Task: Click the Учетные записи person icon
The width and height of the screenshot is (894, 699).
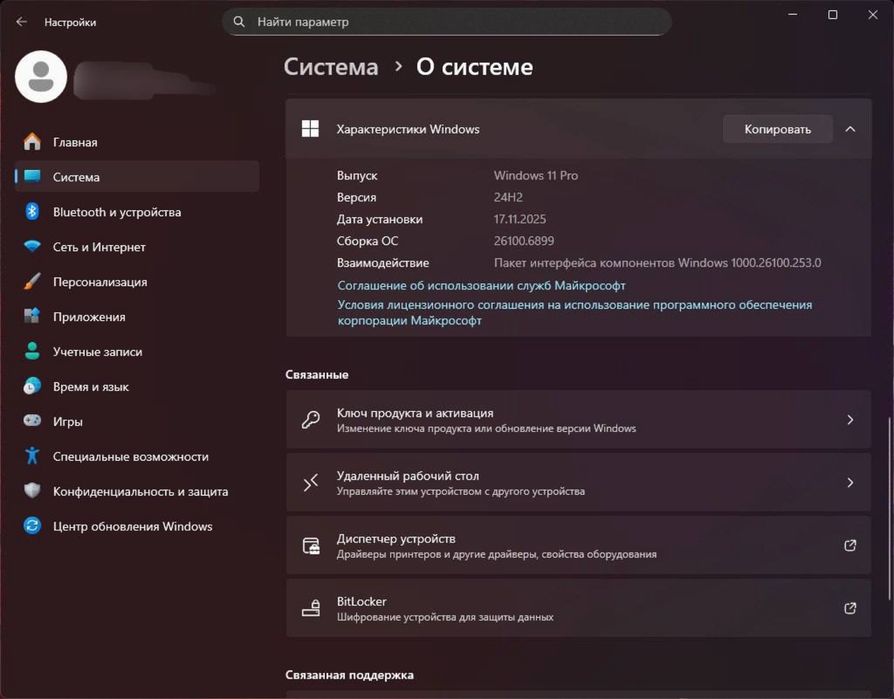Action: 32,351
